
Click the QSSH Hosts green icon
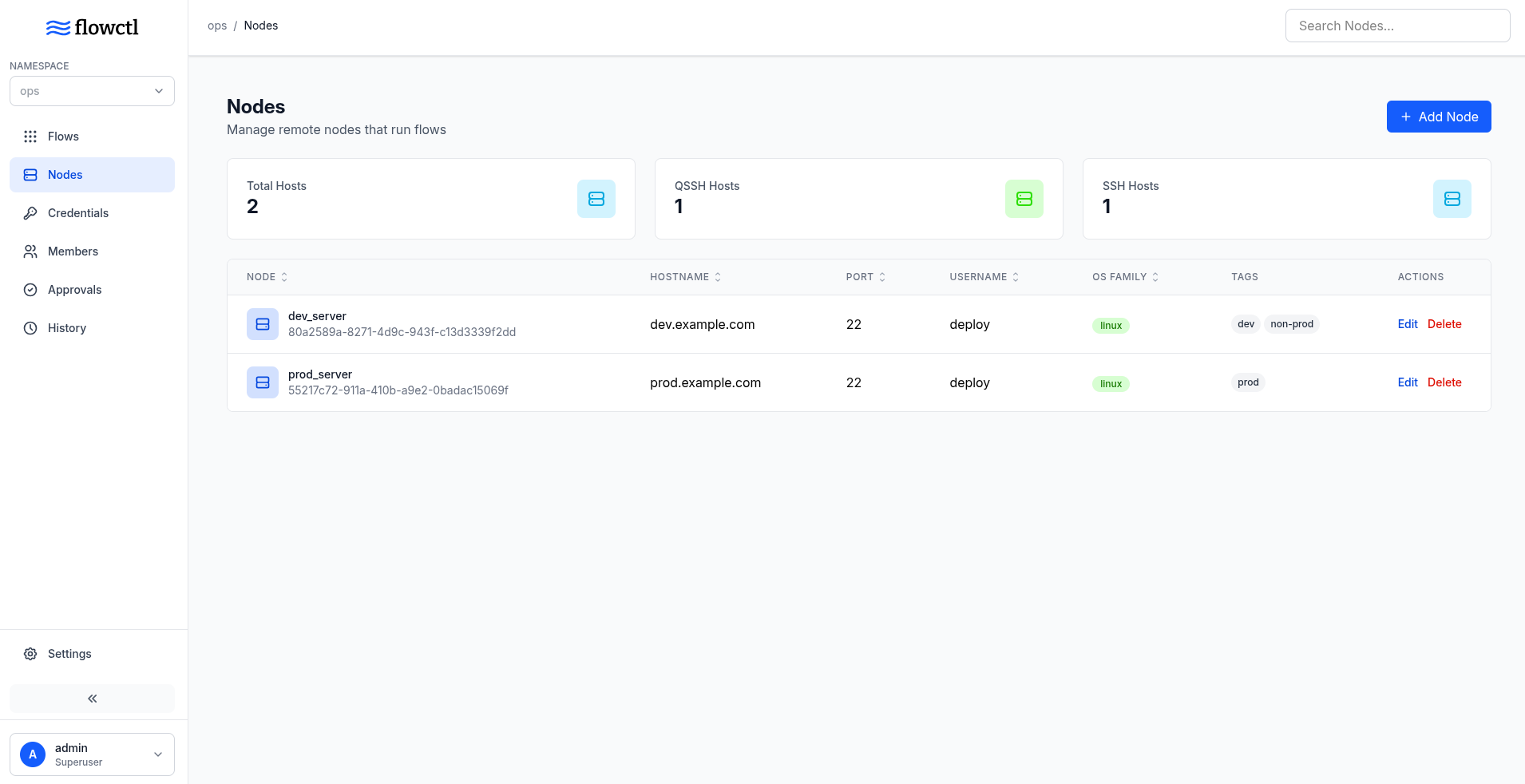(x=1024, y=199)
